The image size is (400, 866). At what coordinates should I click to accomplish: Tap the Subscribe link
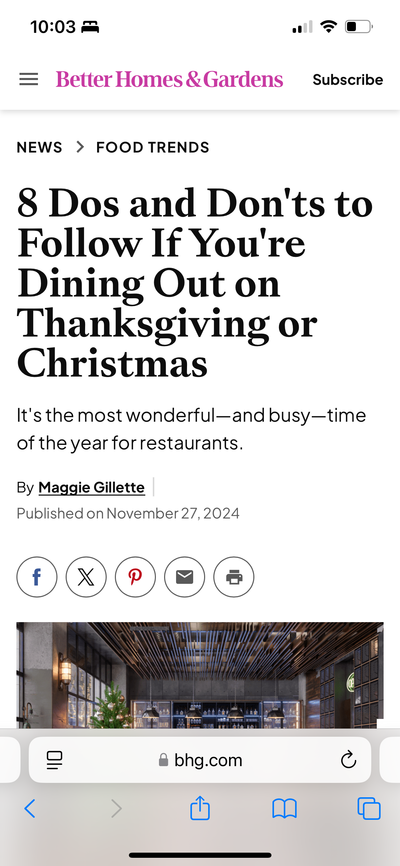click(348, 80)
